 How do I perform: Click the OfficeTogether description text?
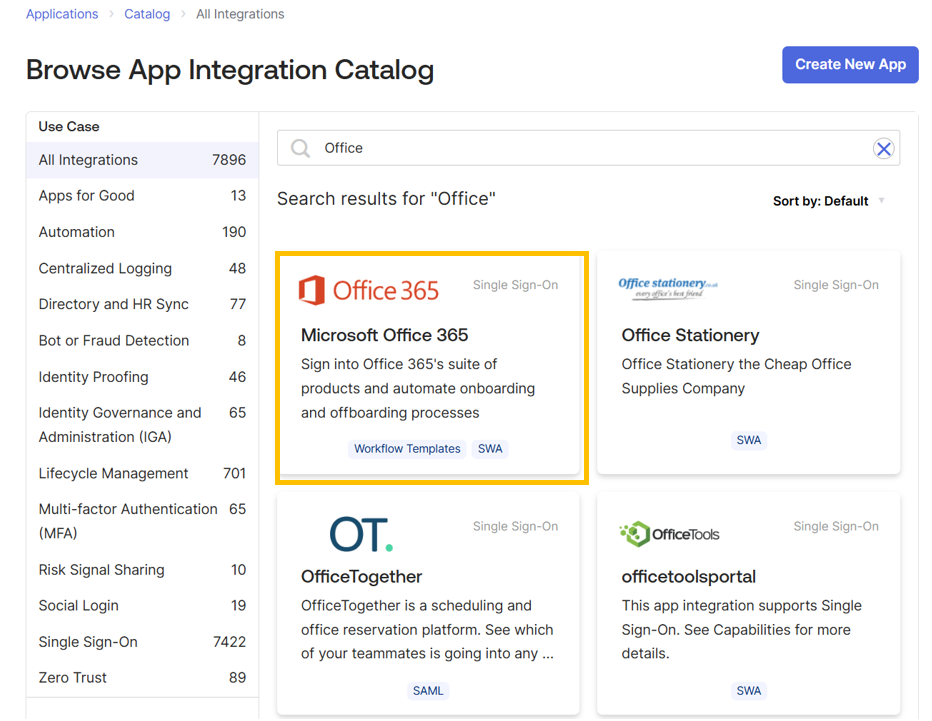point(427,629)
